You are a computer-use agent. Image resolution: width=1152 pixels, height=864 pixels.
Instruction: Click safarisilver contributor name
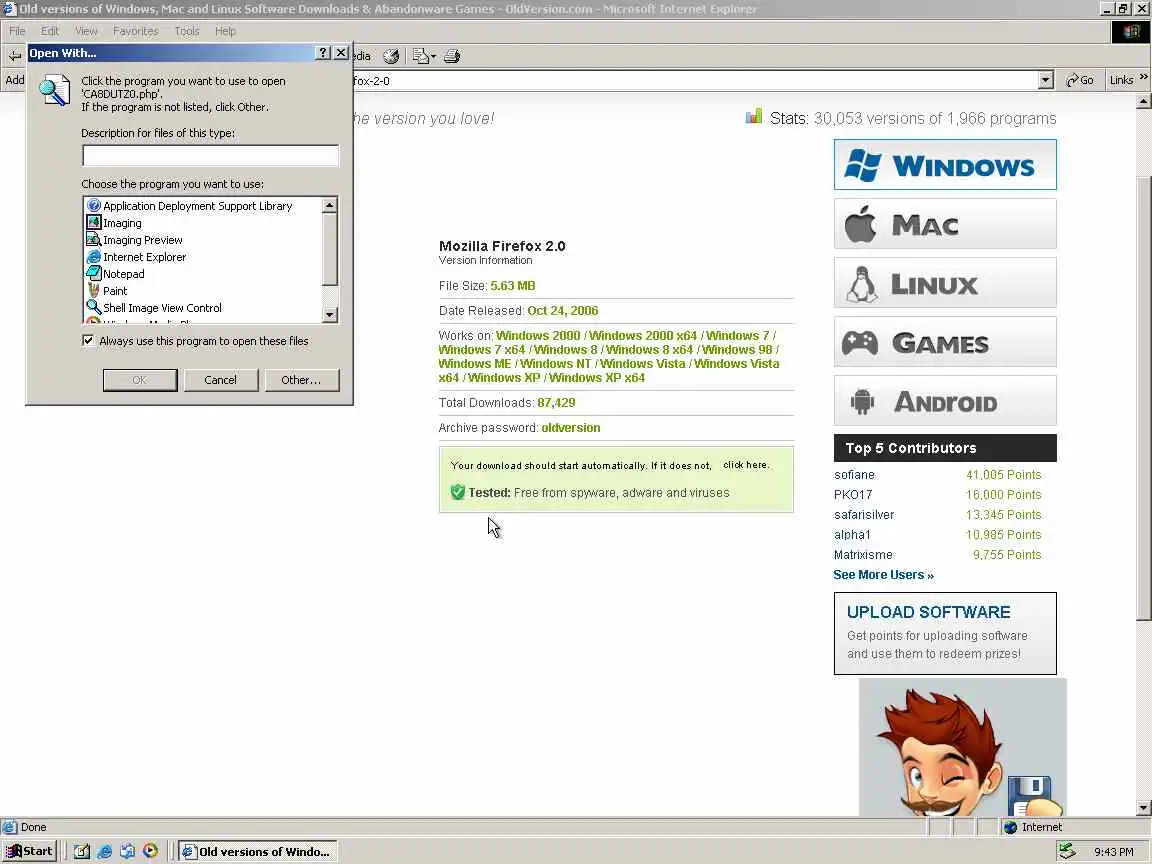[x=864, y=514]
